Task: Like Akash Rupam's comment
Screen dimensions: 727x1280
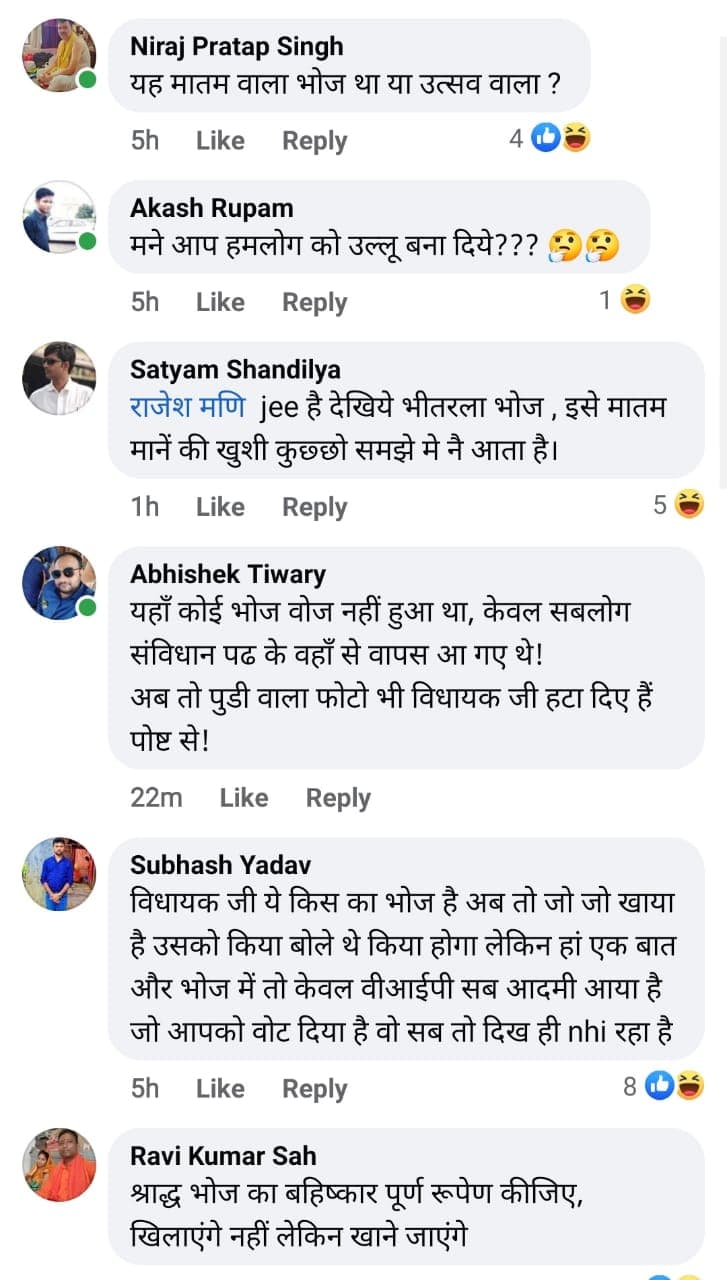Action: pos(220,302)
